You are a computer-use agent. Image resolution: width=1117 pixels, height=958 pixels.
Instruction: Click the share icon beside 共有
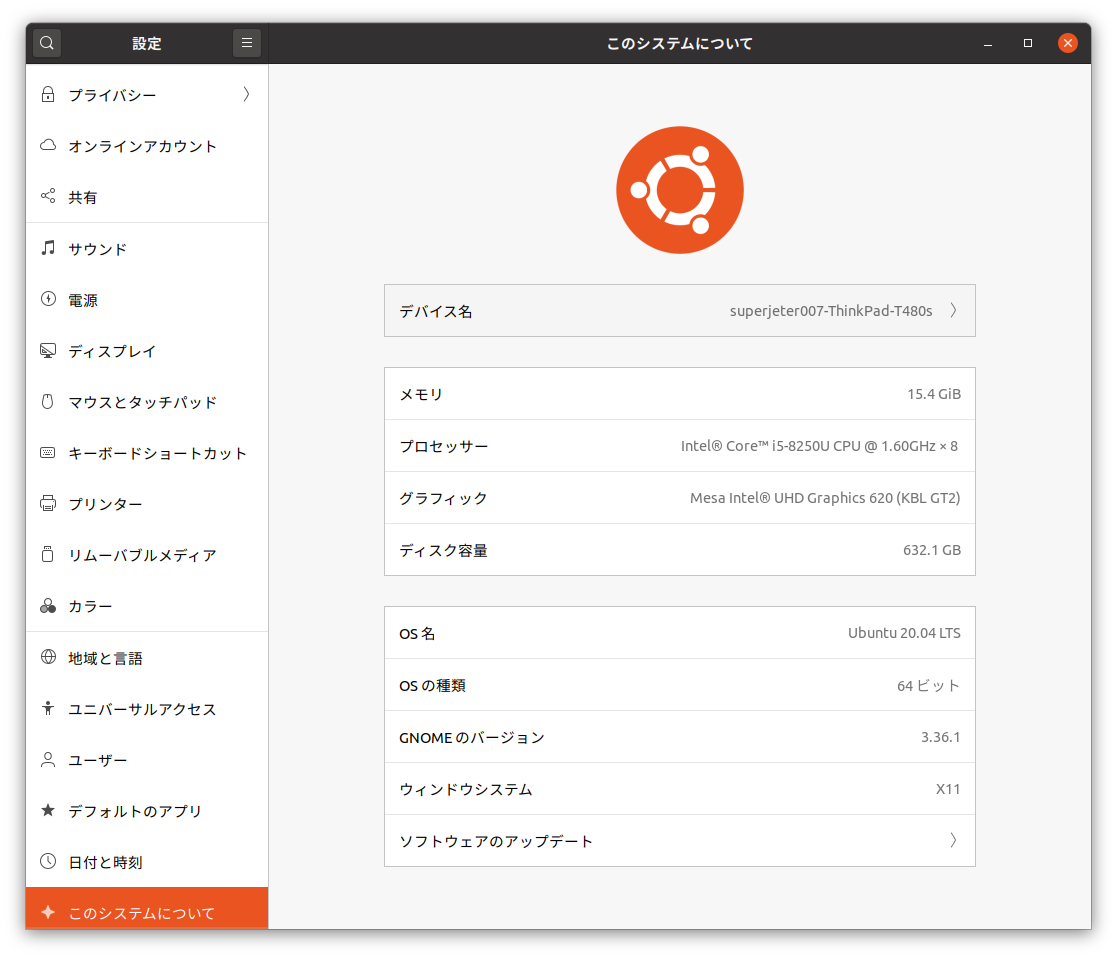(48, 196)
